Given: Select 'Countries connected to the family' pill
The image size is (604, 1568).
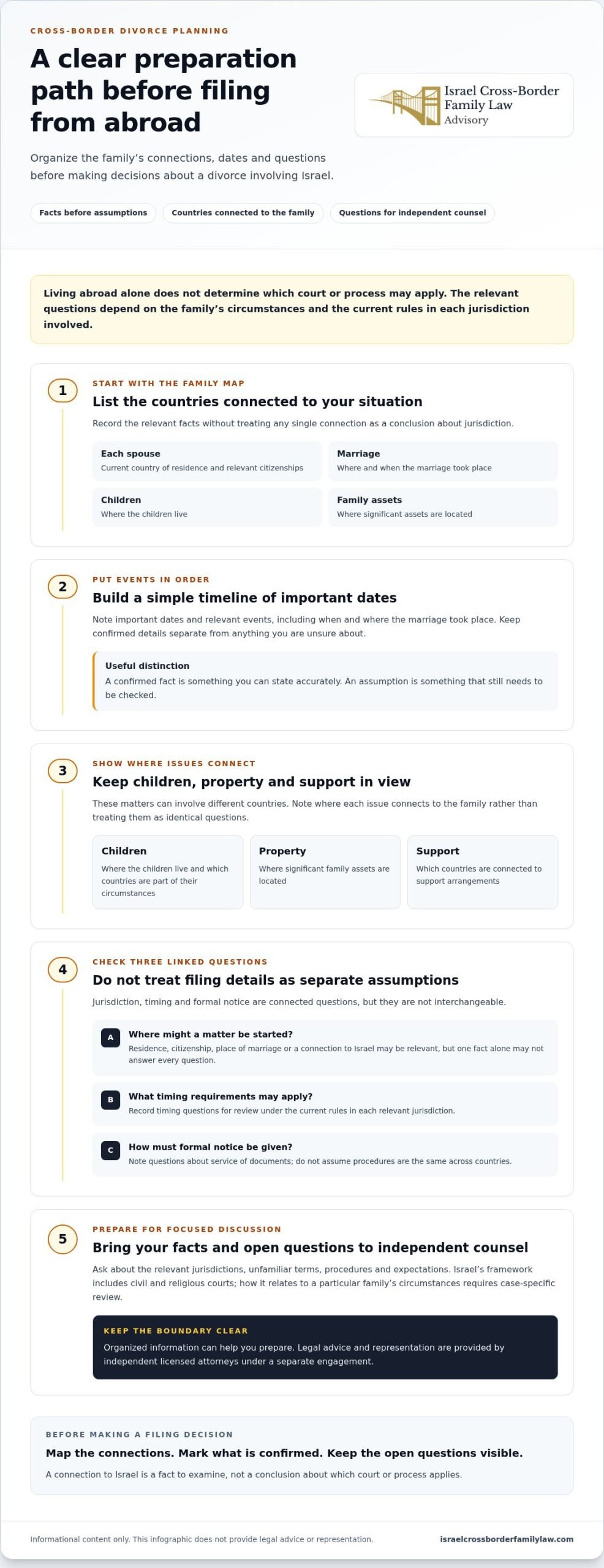Looking at the screenshot, I should (x=243, y=213).
